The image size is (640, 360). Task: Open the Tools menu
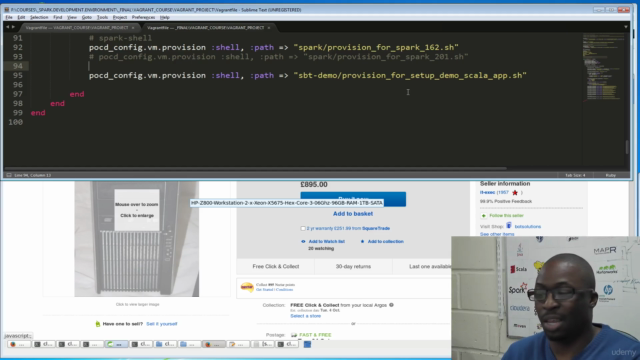(102, 18)
